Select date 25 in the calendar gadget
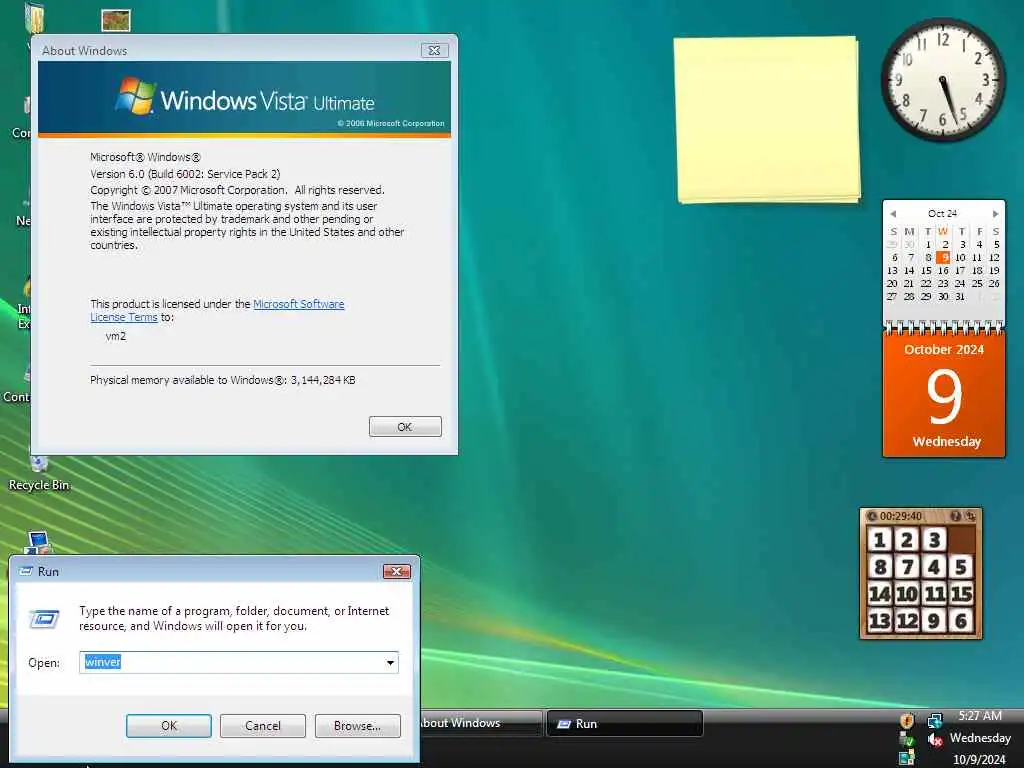1024x768 pixels. 977,283
